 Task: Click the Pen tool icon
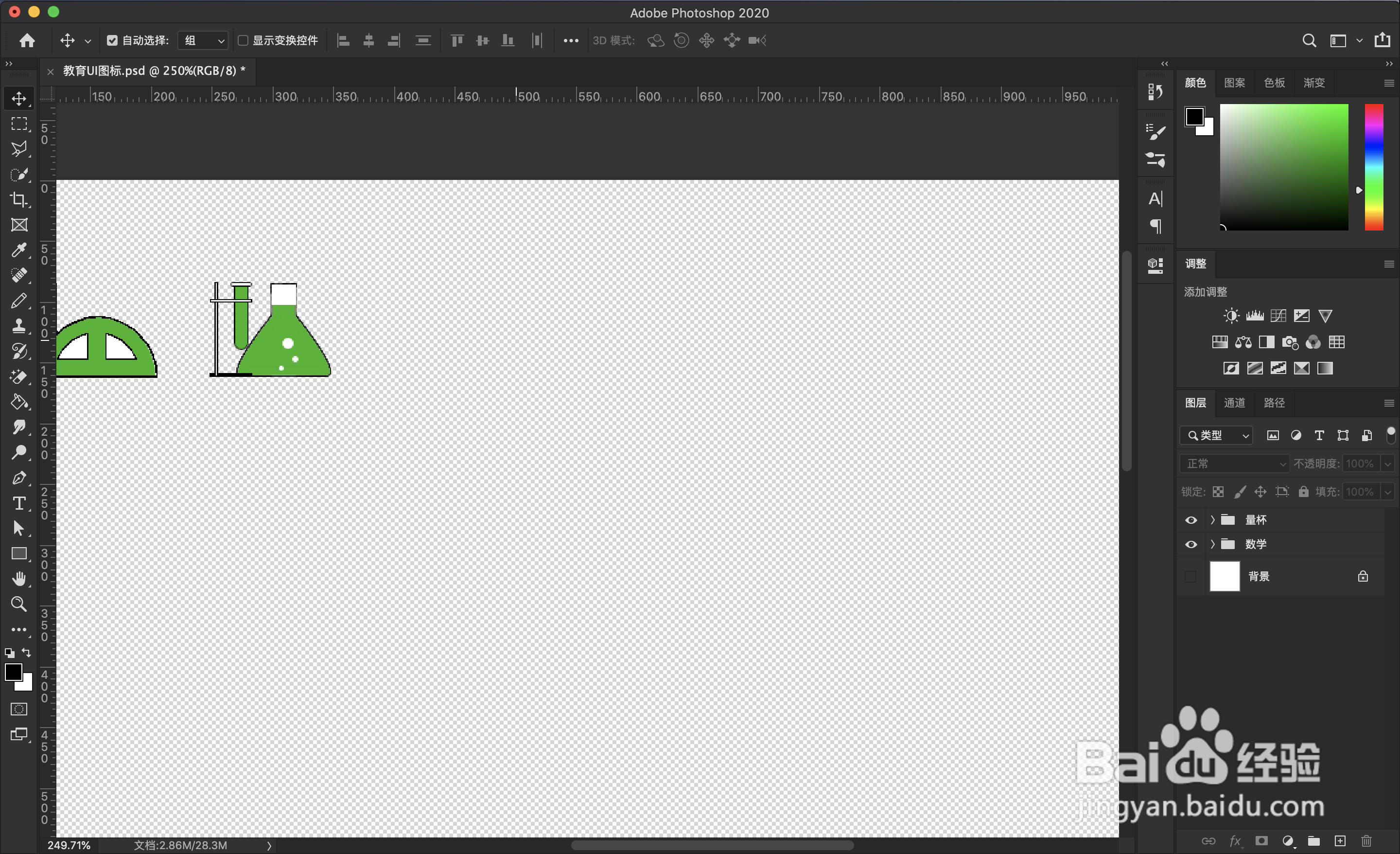click(x=19, y=478)
